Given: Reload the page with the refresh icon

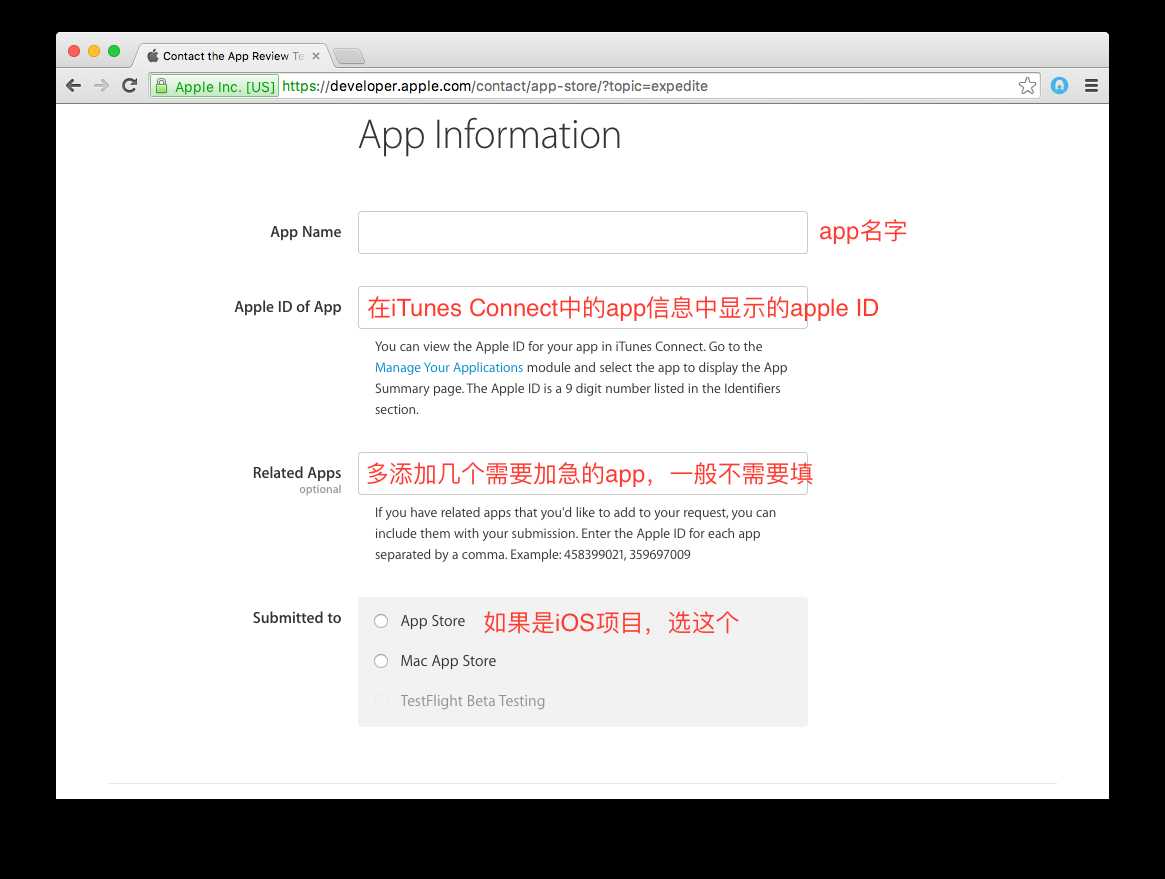Looking at the screenshot, I should [x=129, y=85].
